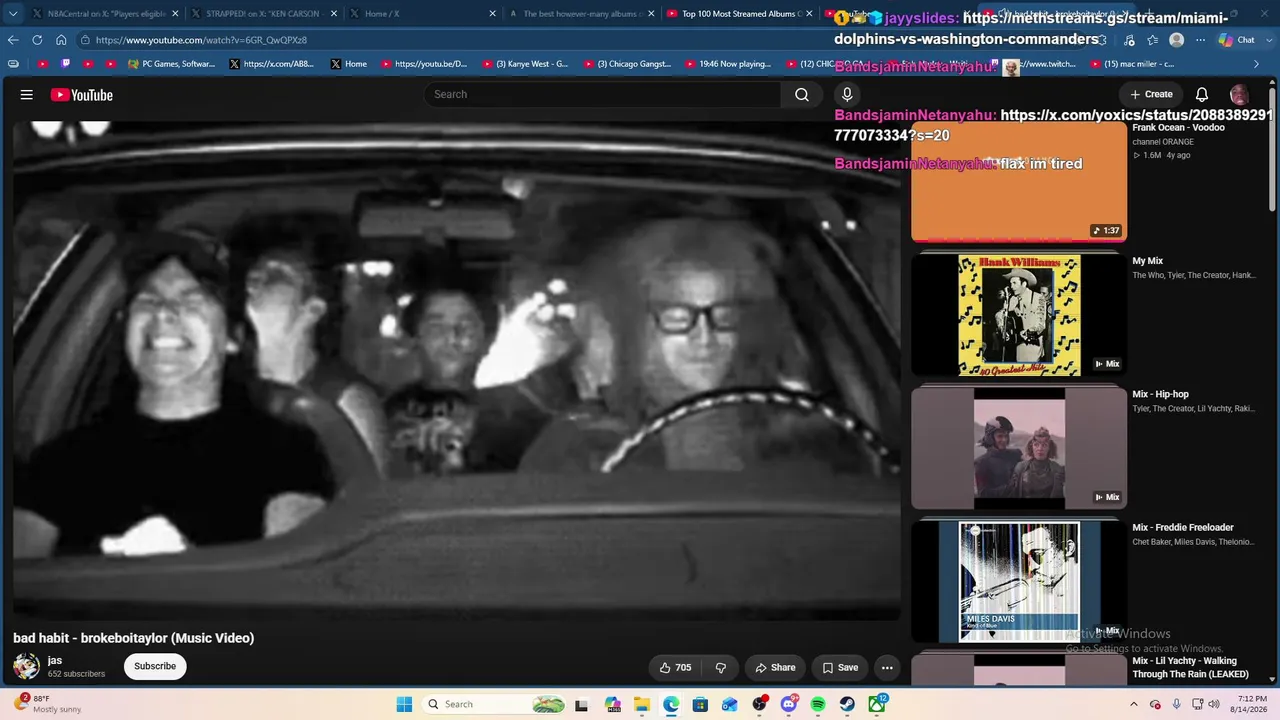
Task: Open the x.com/A88... bookmark
Action: coord(271,64)
